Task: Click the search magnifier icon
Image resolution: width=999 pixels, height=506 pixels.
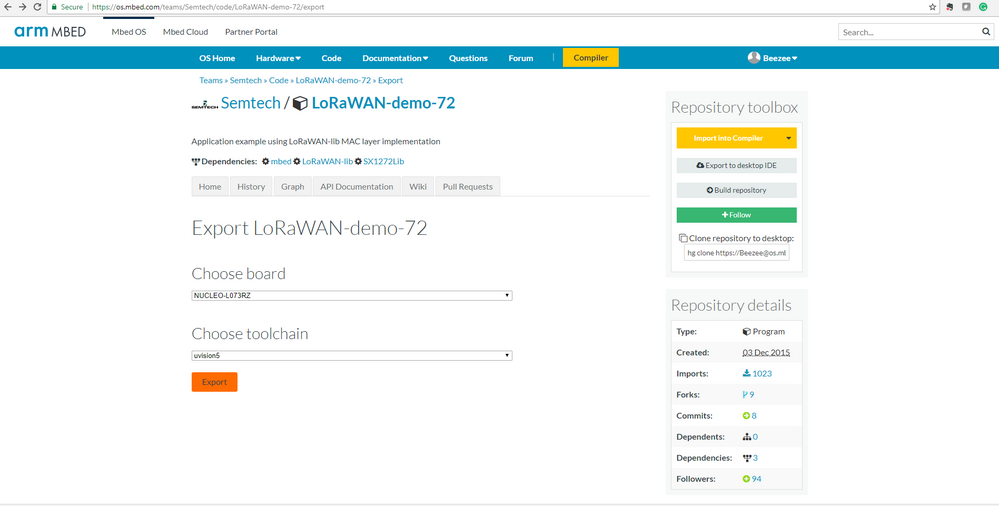Action: pos(986,32)
